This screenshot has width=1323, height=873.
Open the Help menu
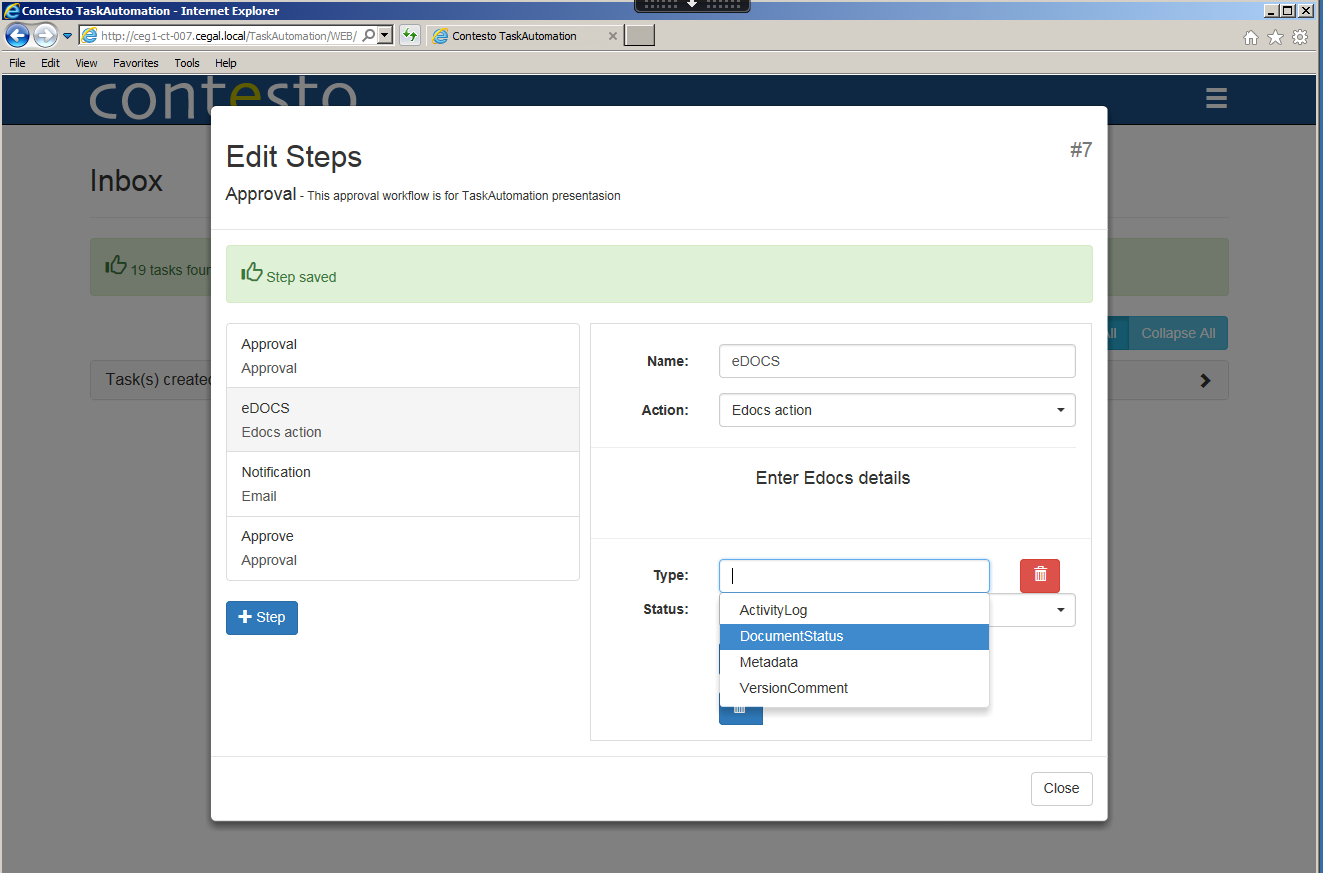pyautogui.click(x=226, y=63)
